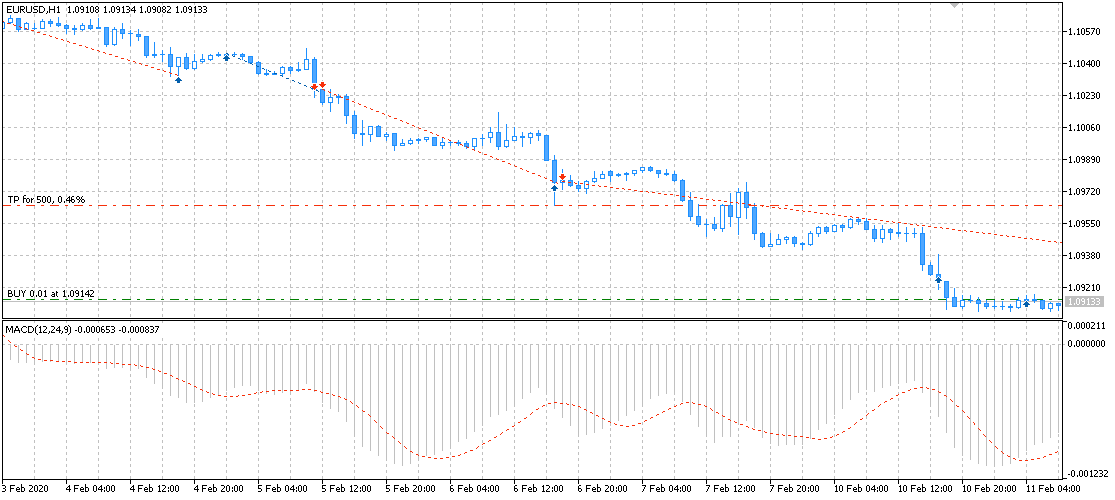Click the '6 Feb 20:00' time label

(602, 489)
